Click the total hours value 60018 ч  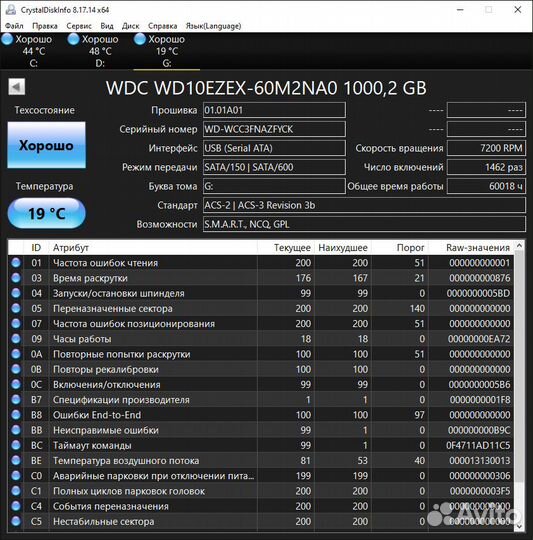[486, 186]
